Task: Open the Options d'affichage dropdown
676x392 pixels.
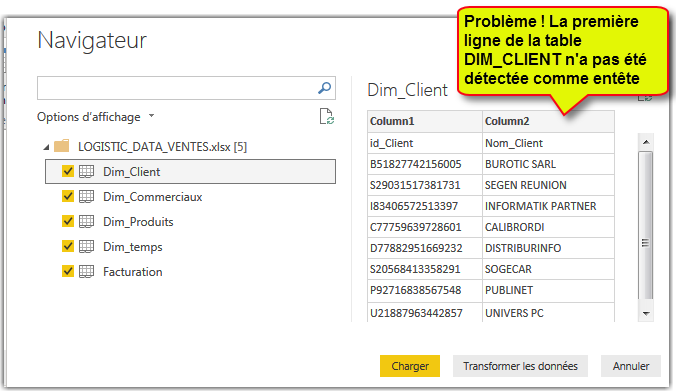Action: coord(95,117)
